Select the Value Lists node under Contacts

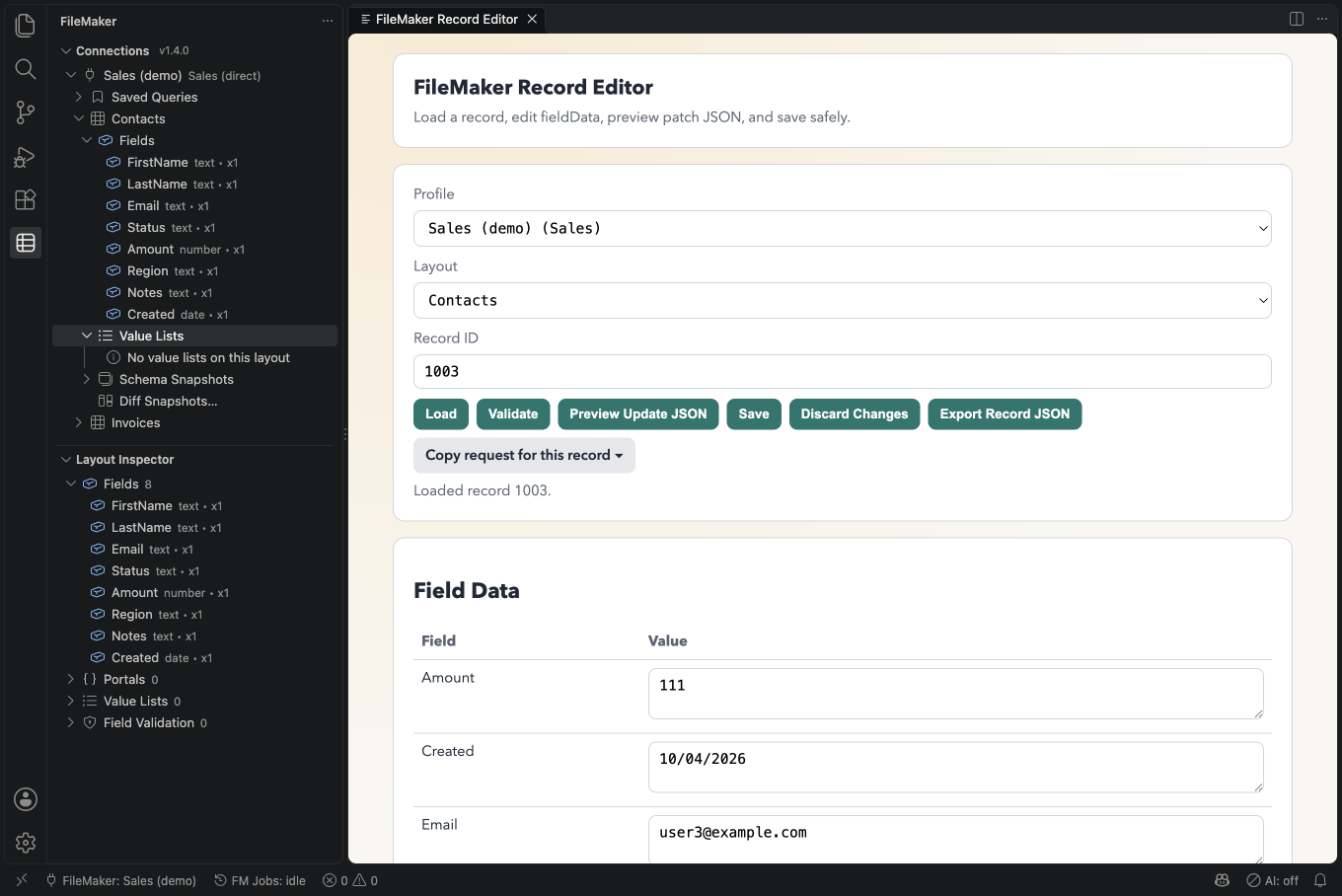[194, 336]
